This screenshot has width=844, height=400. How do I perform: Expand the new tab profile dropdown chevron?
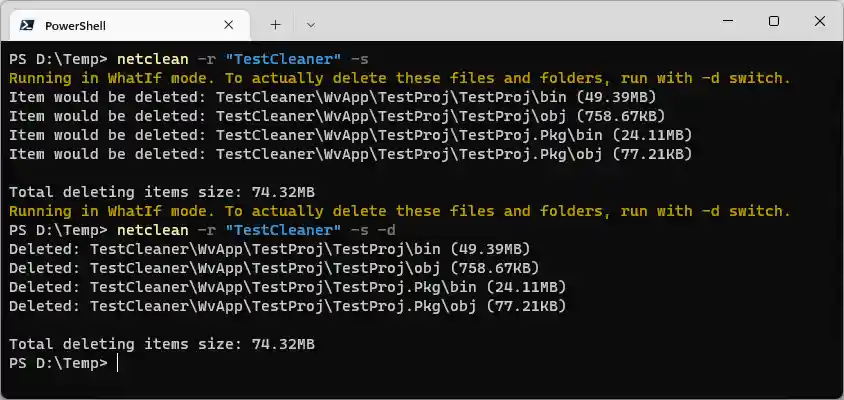click(x=311, y=24)
